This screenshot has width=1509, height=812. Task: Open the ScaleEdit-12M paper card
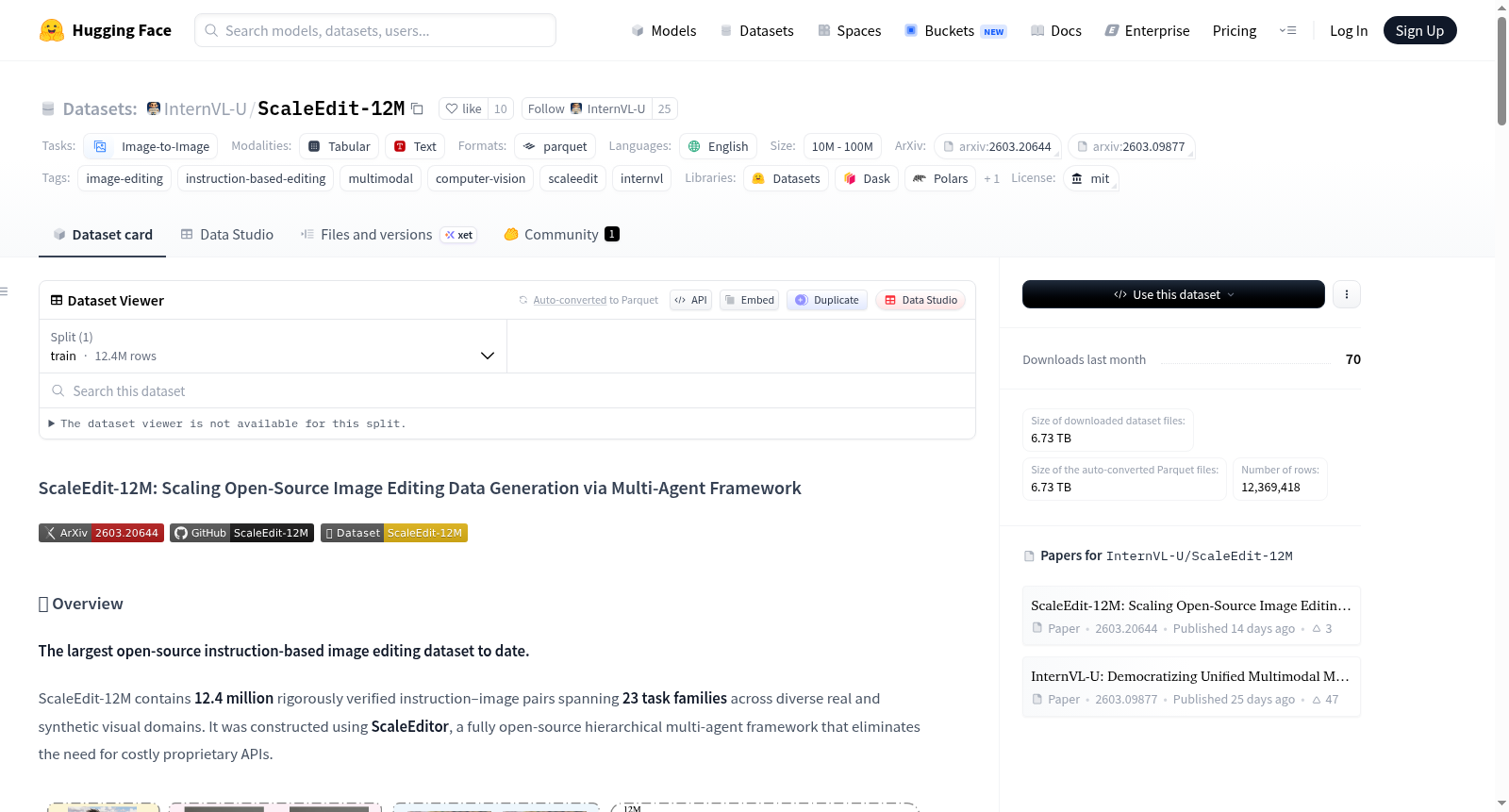click(x=1191, y=616)
